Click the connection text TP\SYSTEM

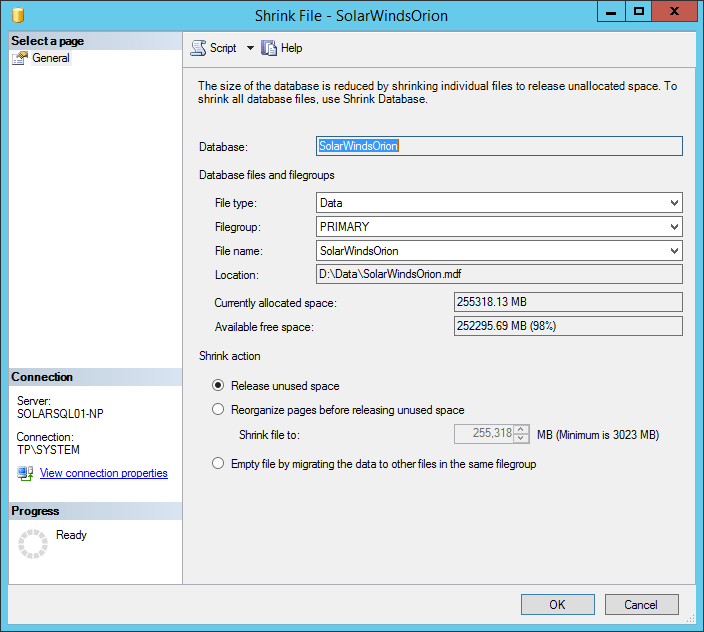point(48,450)
